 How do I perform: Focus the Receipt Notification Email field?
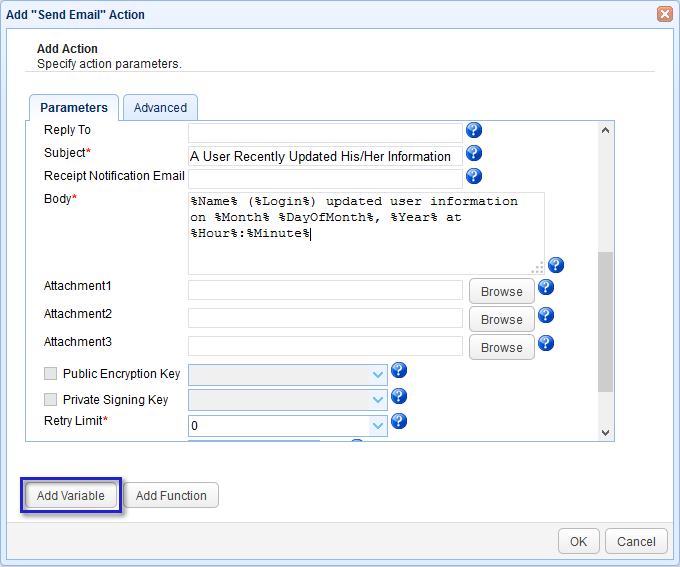[325, 179]
